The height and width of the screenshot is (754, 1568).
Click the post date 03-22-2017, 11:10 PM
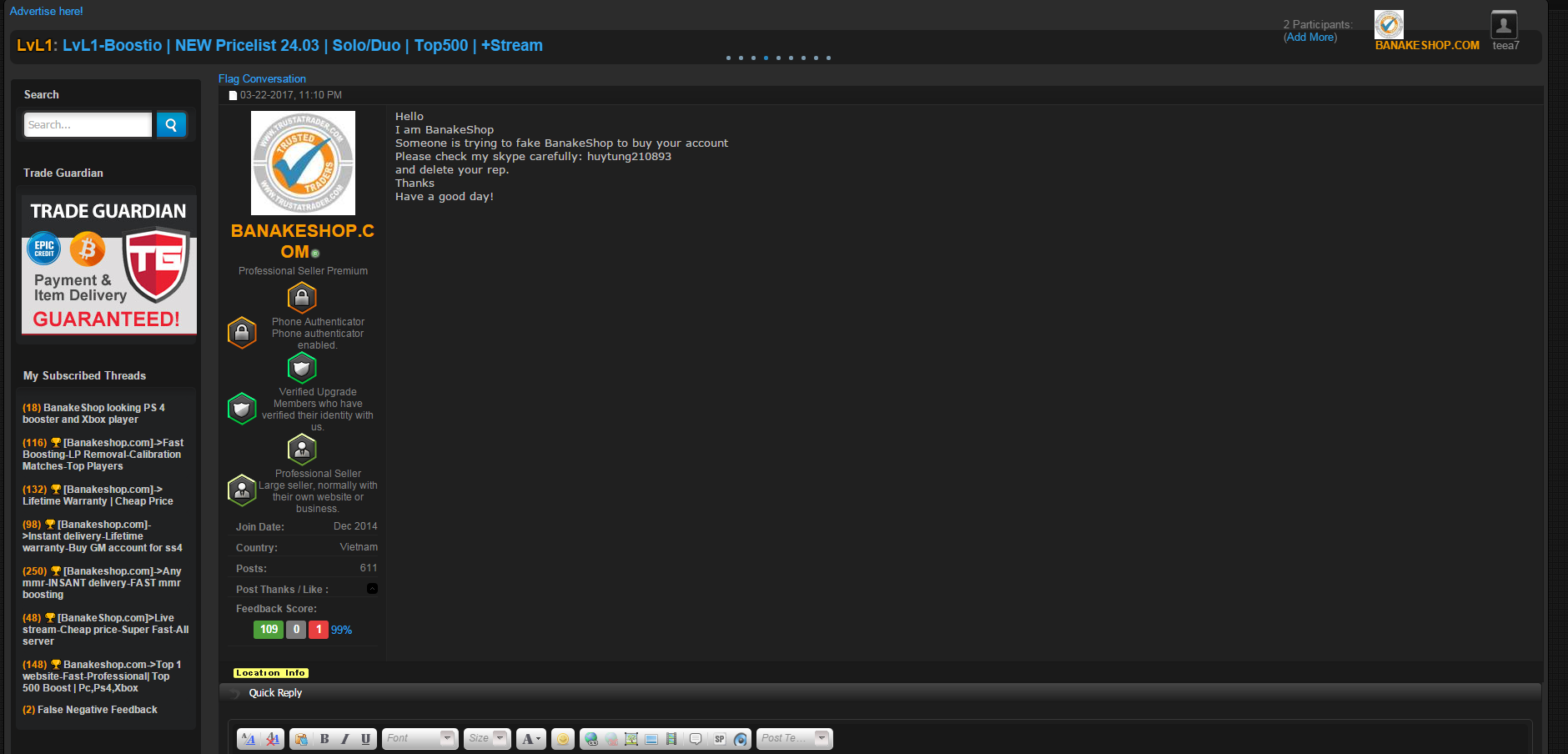[291, 95]
